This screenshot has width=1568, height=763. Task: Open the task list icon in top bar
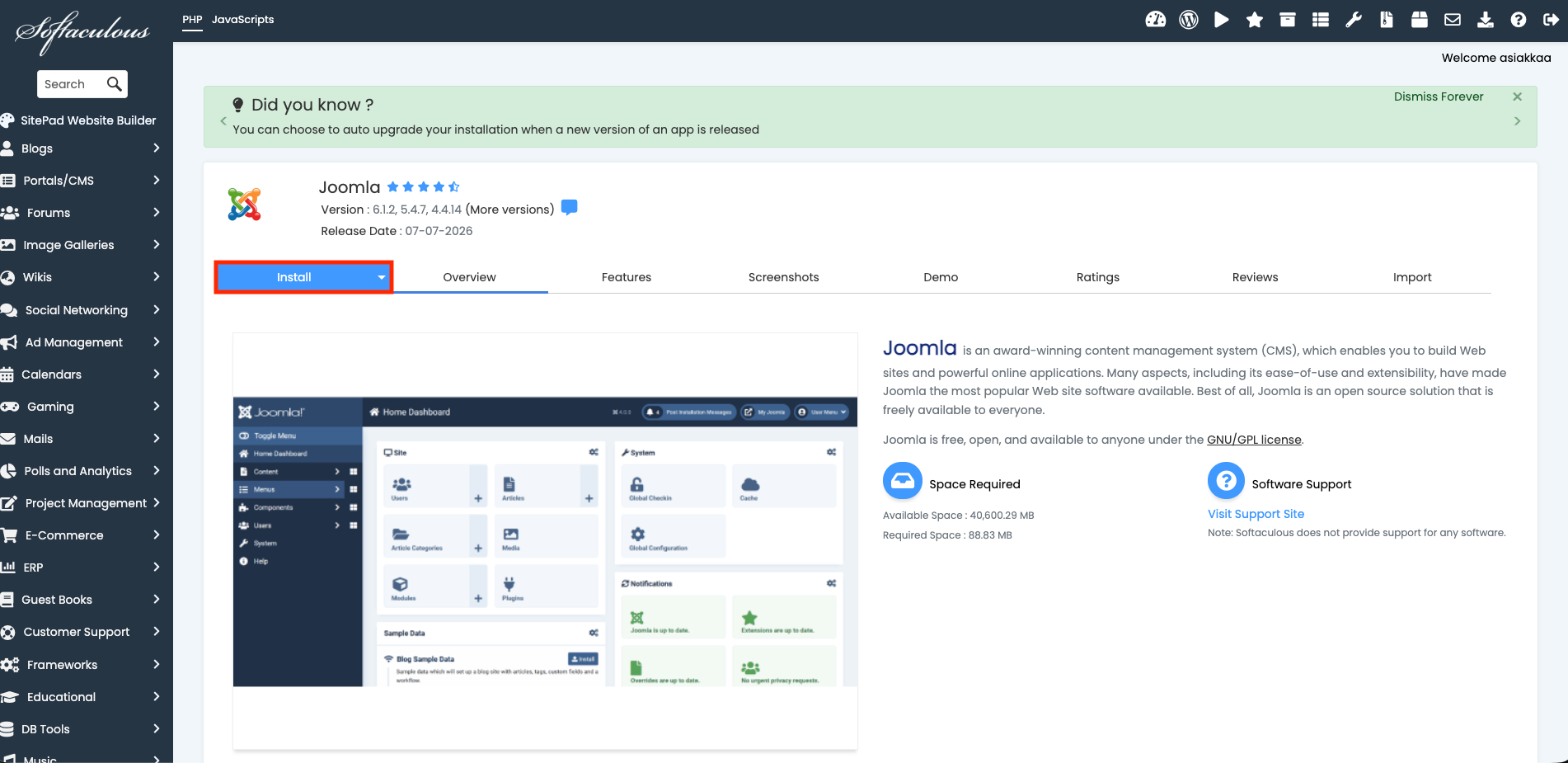(1321, 20)
